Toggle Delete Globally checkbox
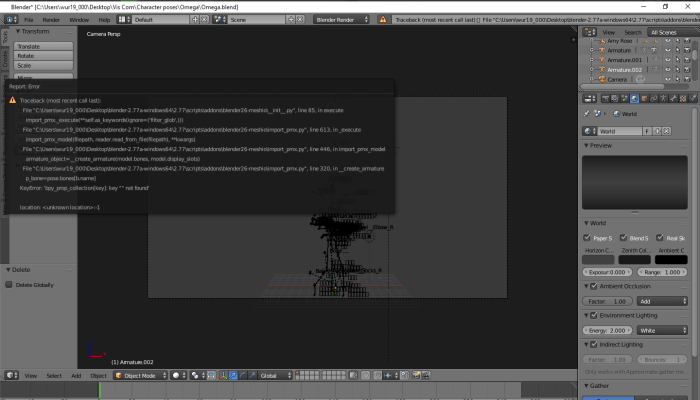This screenshot has width=700, height=400. pos(10,285)
